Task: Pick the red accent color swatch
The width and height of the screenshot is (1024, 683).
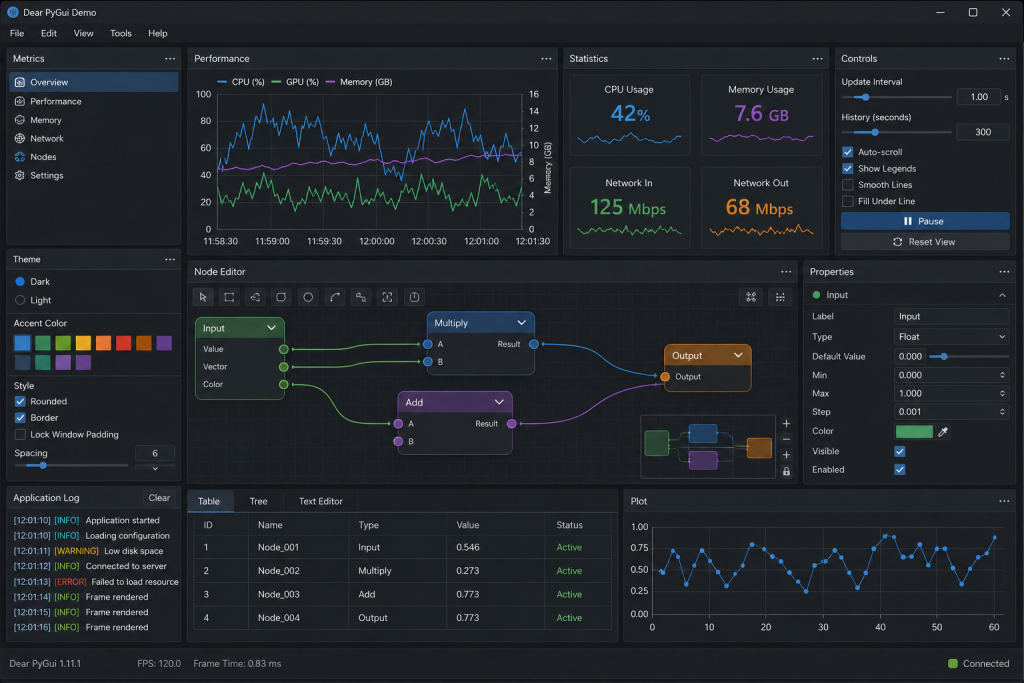Action: (123, 343)
